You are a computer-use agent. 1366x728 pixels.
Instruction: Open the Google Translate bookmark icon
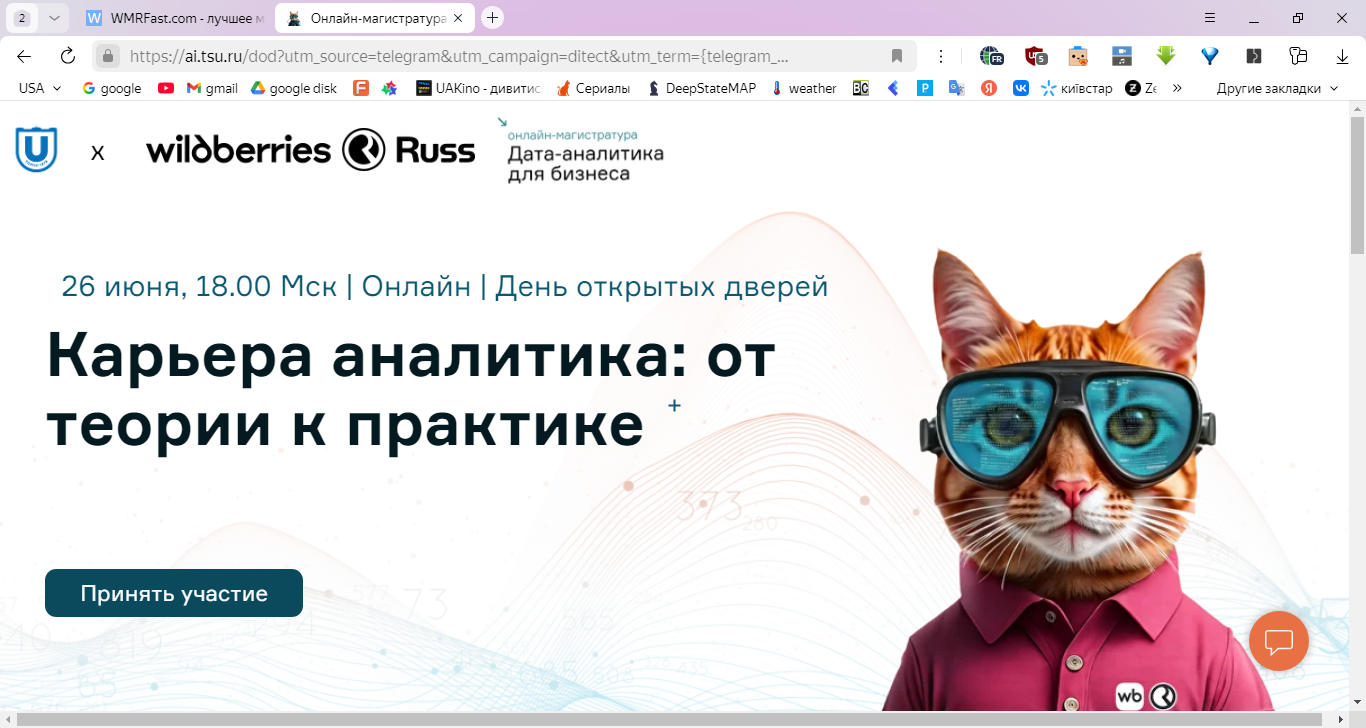point(957,88)
